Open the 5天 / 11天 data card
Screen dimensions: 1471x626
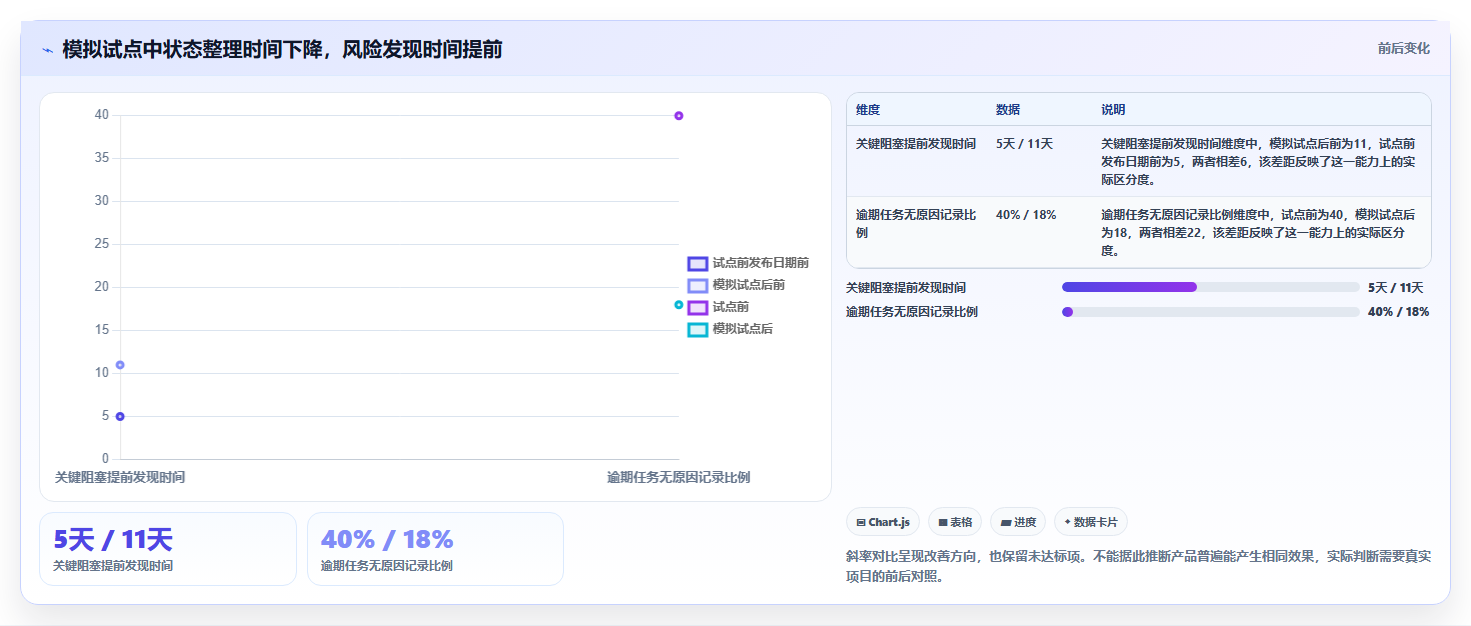click(x=168, y=549)
